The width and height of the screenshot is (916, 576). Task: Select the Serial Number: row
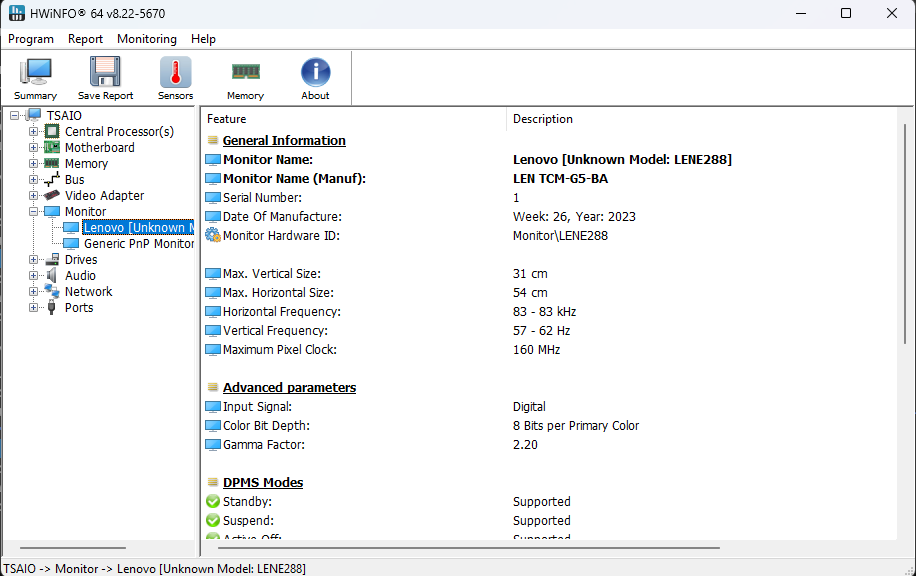(x=549, y=197)
